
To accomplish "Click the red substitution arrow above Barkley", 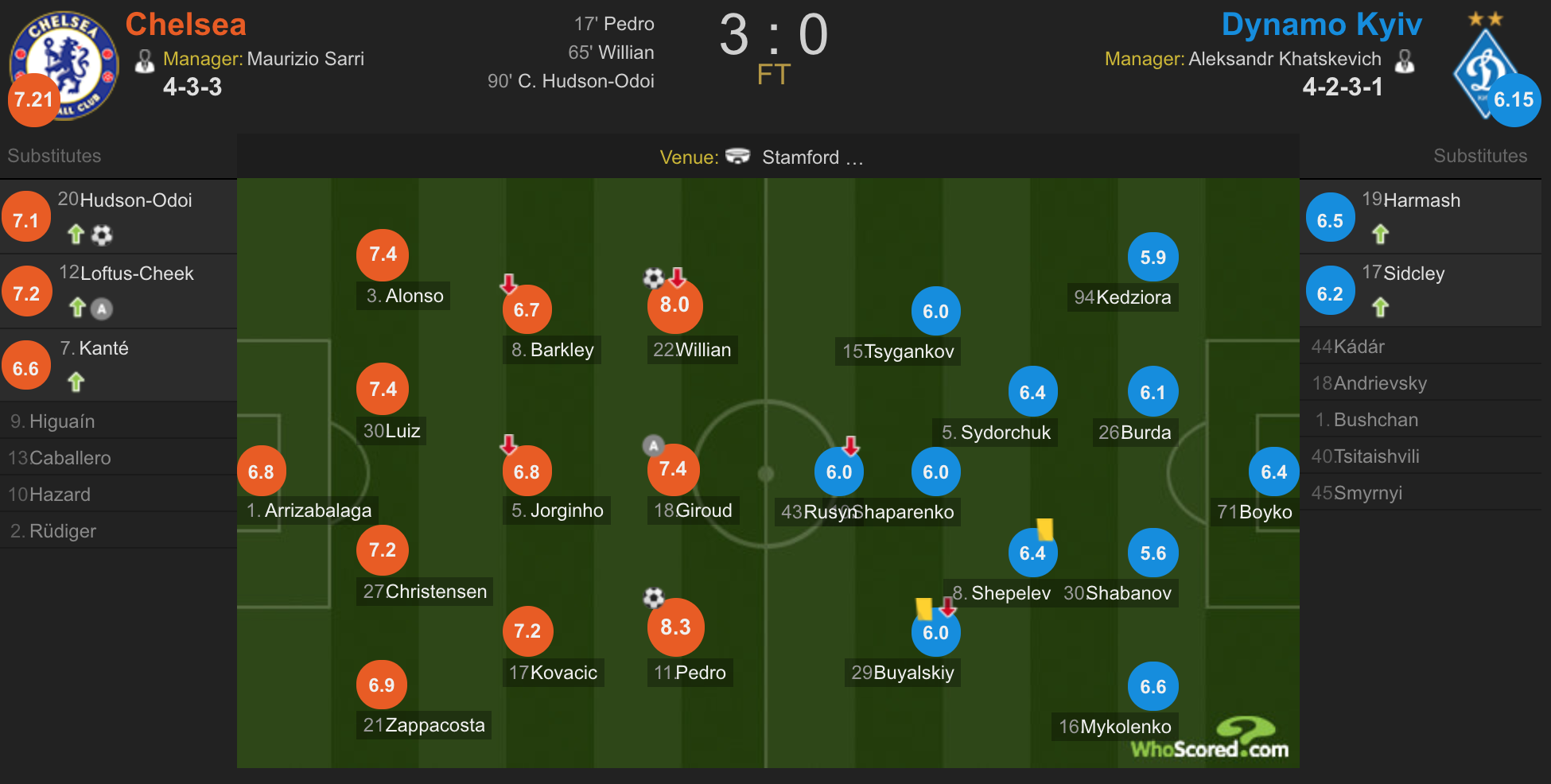I will point(509,284).
